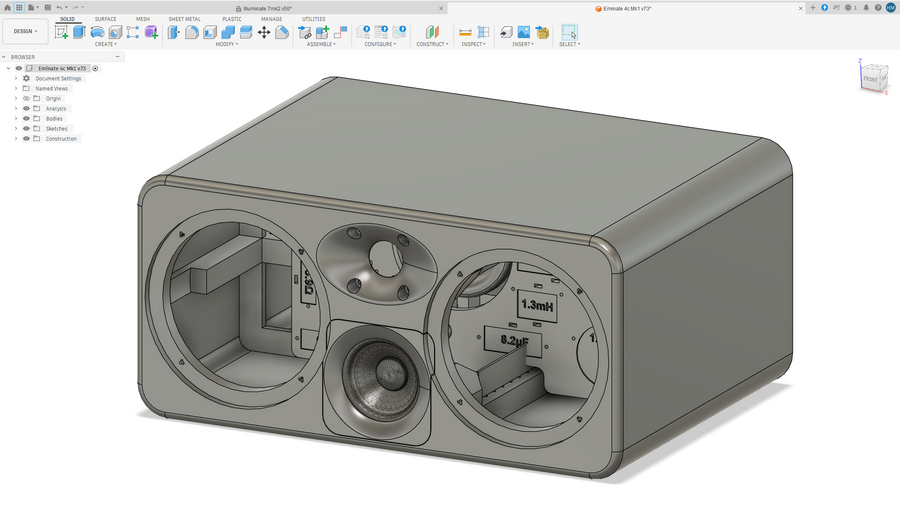This screenshot has height=524, width=900.
Task: Open a new design tab with plus
Action: tap(813, 8)
